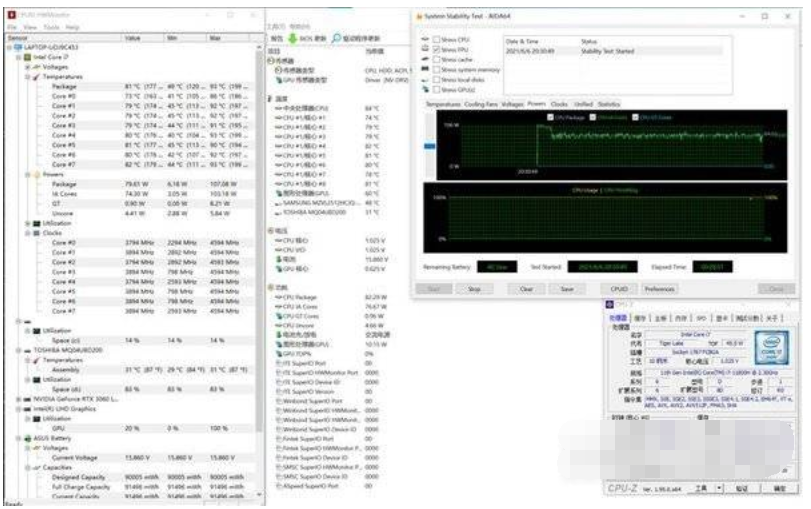Click the Clear button in Stability Test
The width and height of the screenshot is (811, 509).
point(526,289)
